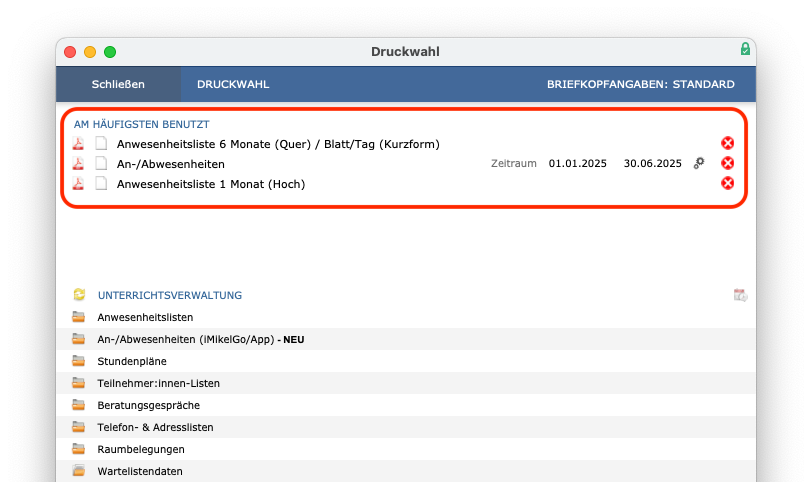
Task: Expand Raumbelegungen folder icon
Action: coord(79,449)
